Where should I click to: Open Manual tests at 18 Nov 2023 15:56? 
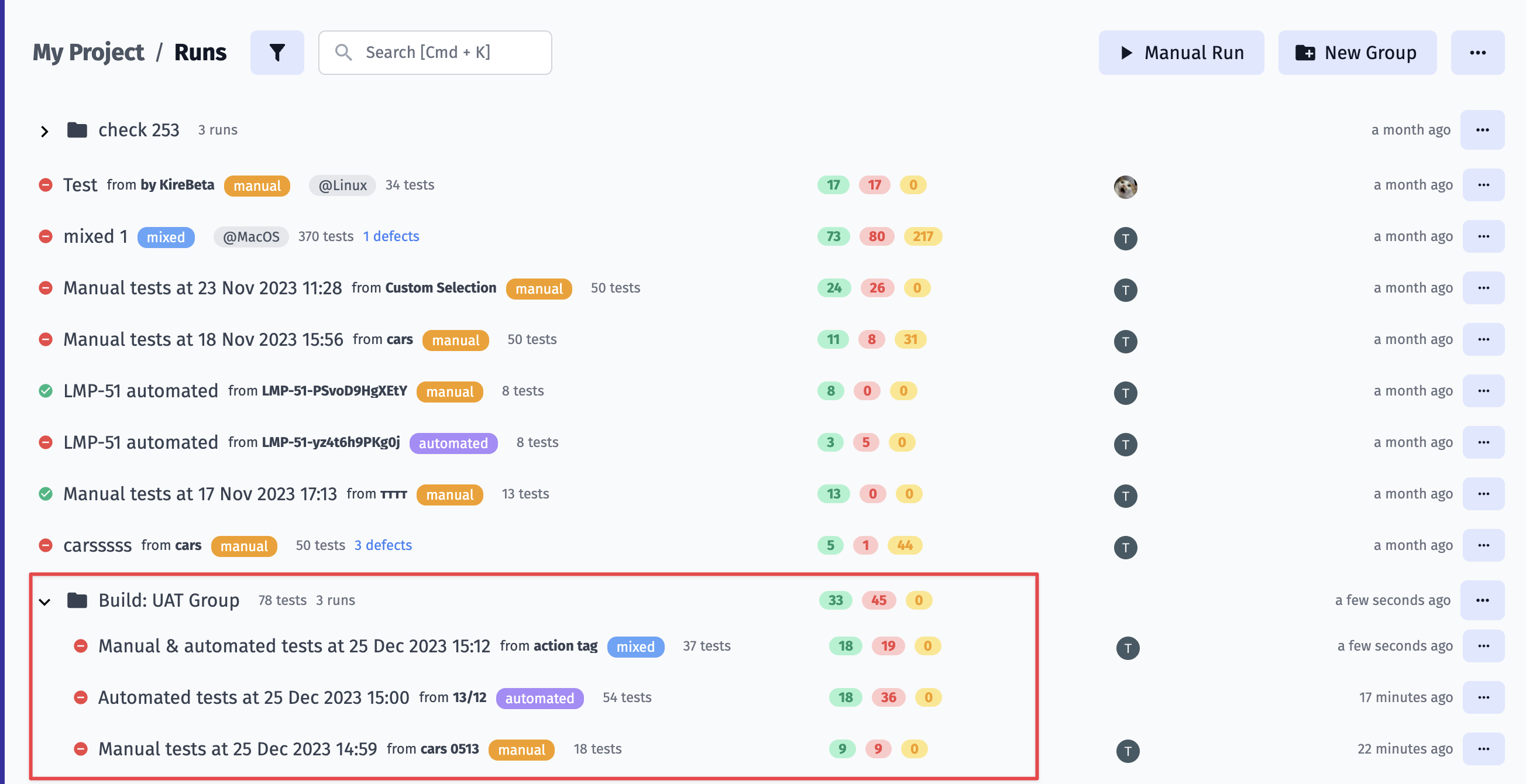(x=203, y=339)
